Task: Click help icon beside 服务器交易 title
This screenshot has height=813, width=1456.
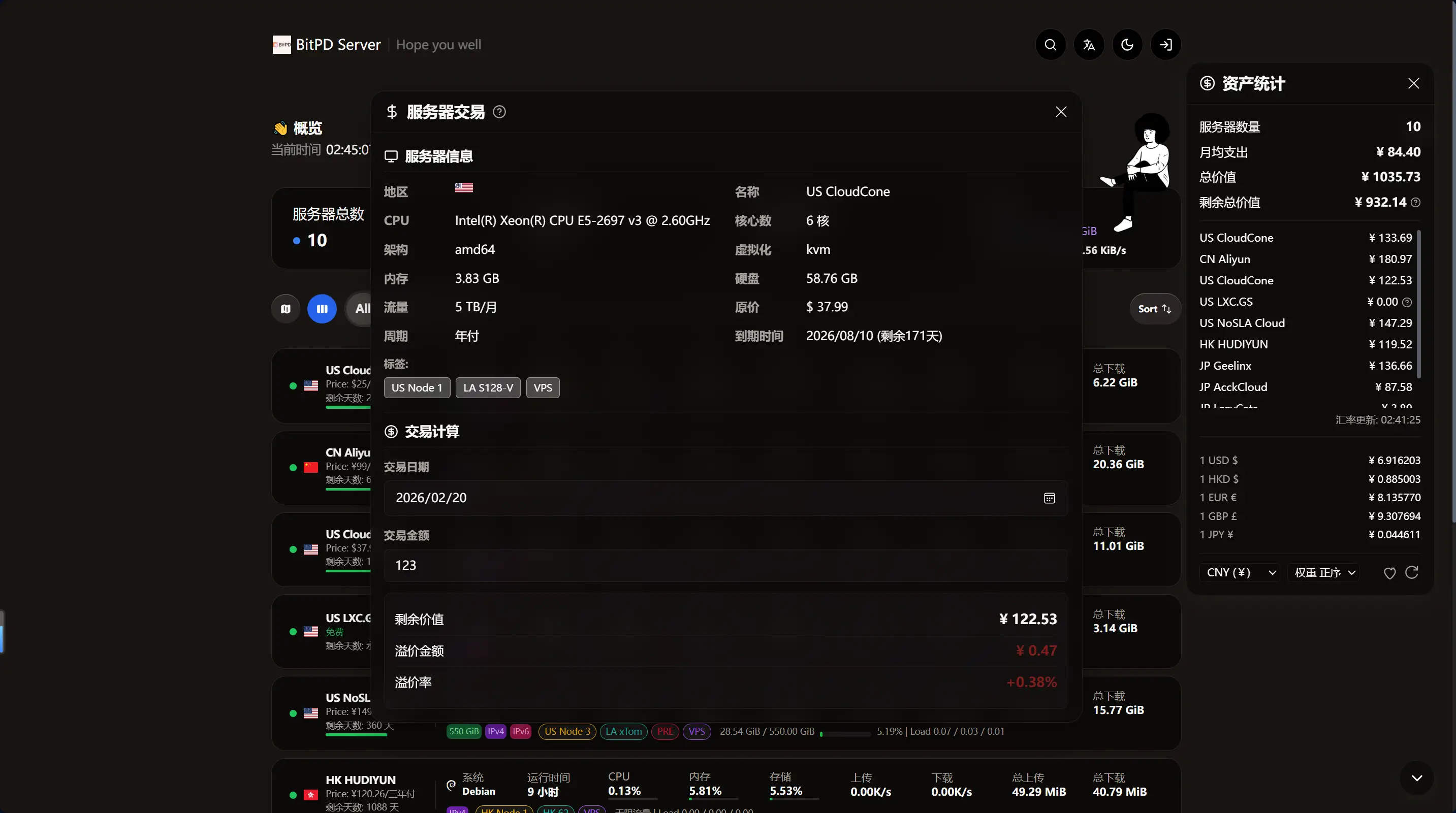Action: (x=499, y=112)
